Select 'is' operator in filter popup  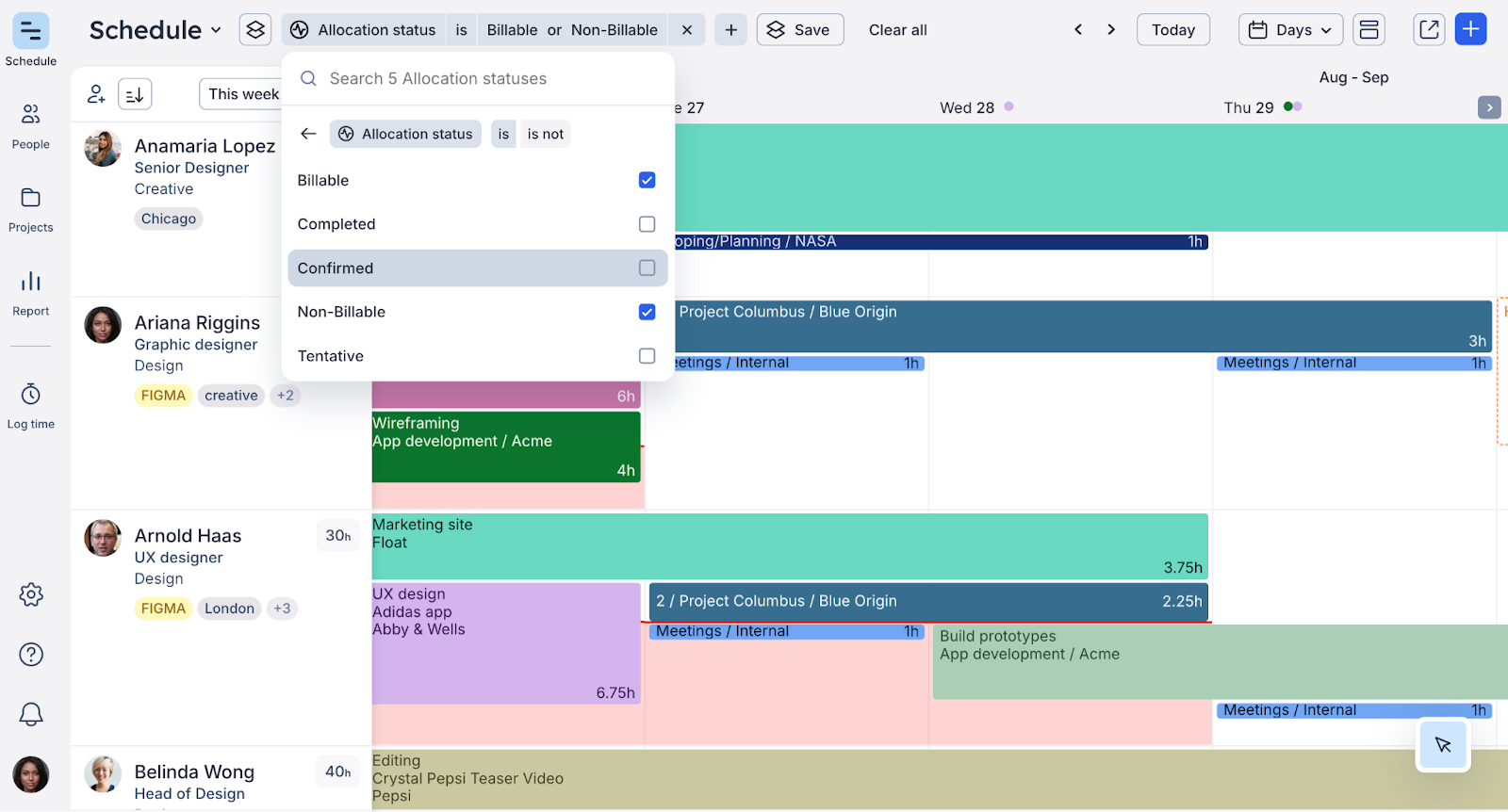503,134
